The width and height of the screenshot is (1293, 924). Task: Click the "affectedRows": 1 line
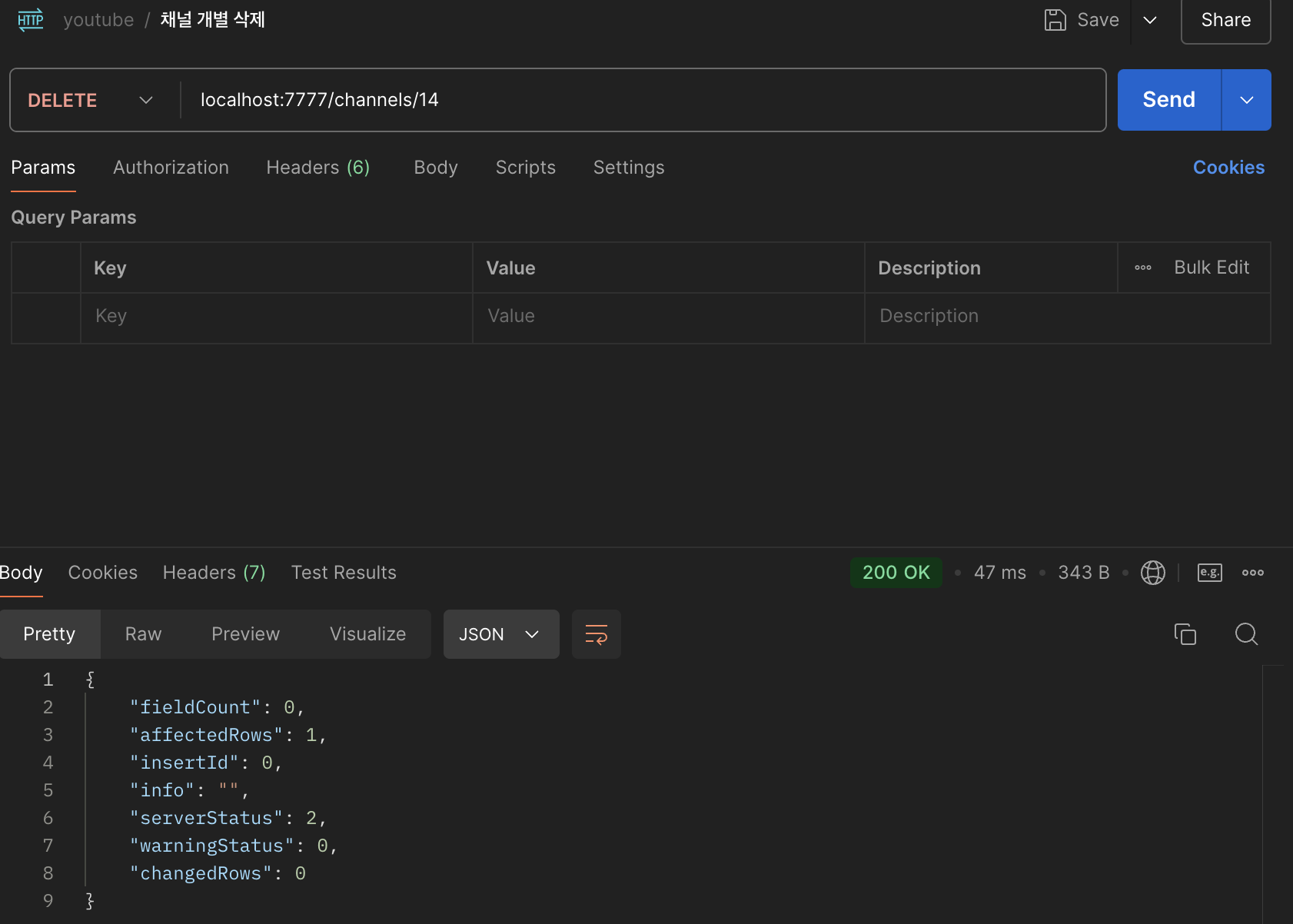(x=228, y=735)
